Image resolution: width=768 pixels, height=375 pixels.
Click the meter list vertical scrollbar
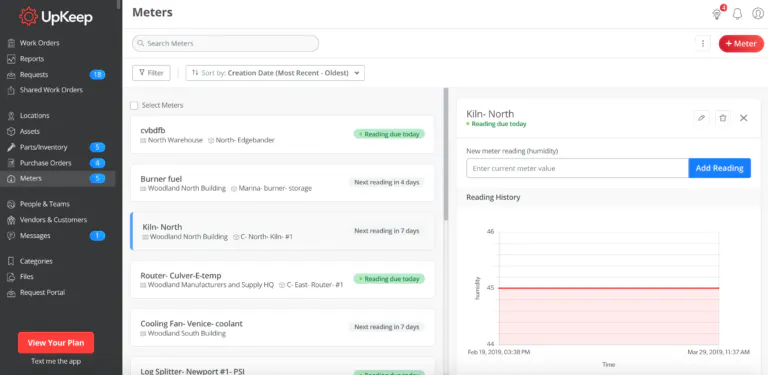tap(446, 154)
